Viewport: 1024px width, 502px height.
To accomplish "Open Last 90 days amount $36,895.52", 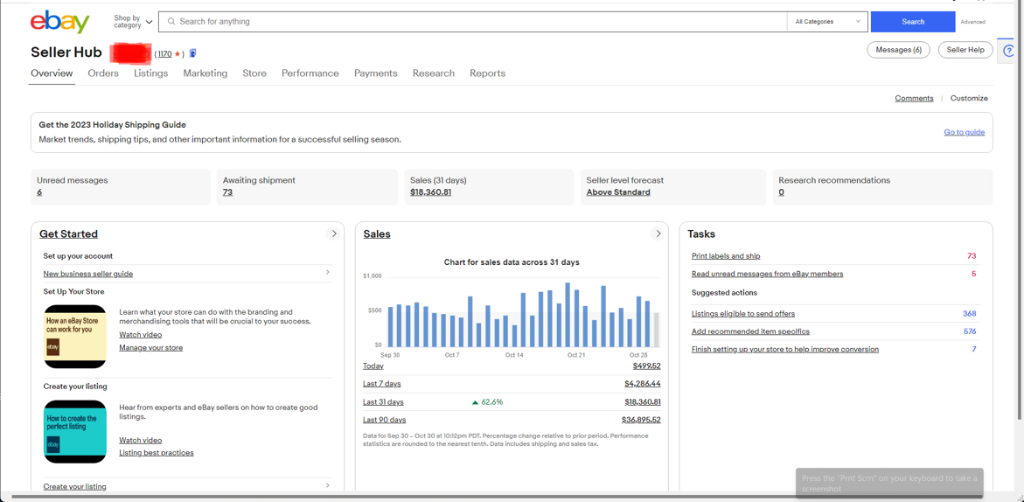I will 641,420.
